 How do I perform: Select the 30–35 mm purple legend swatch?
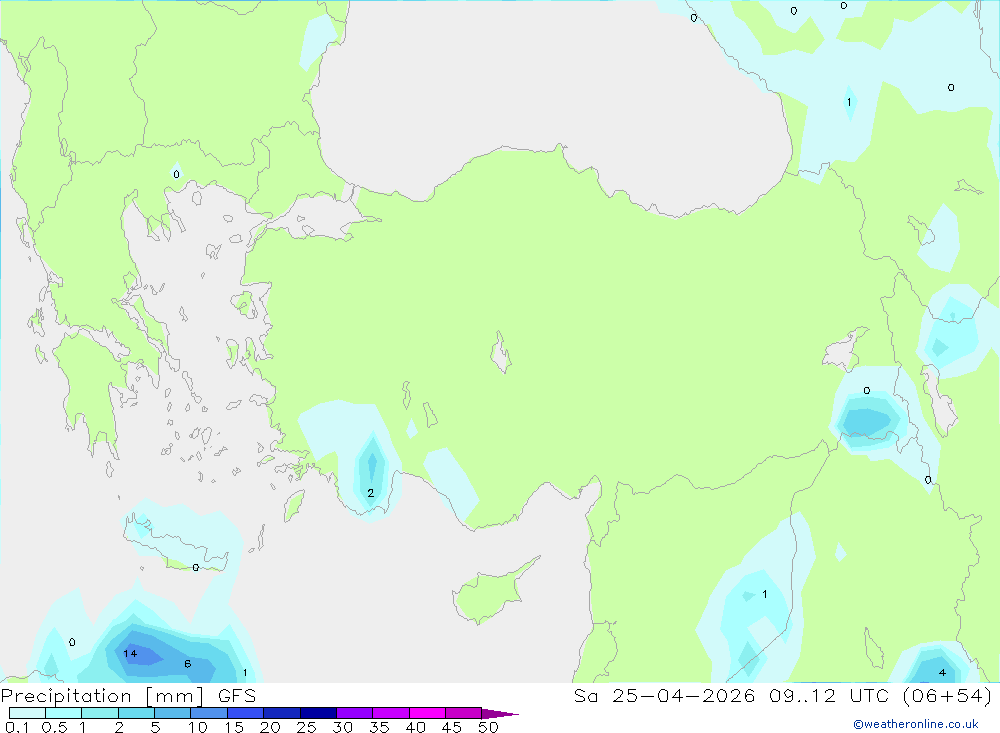[x=355, y=713]
